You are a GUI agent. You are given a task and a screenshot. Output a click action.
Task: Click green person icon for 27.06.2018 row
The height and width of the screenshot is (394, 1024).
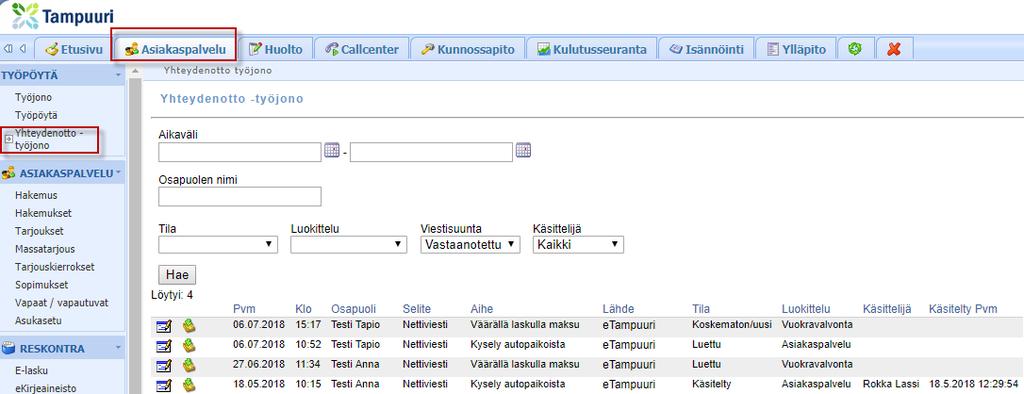188,365
